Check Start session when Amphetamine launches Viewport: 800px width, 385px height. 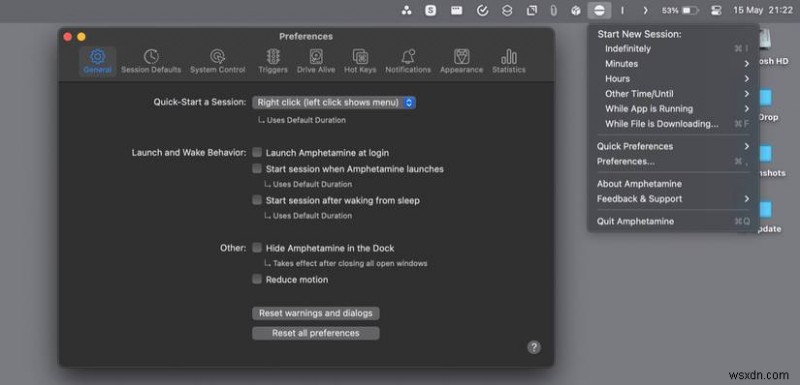[257, 168]
